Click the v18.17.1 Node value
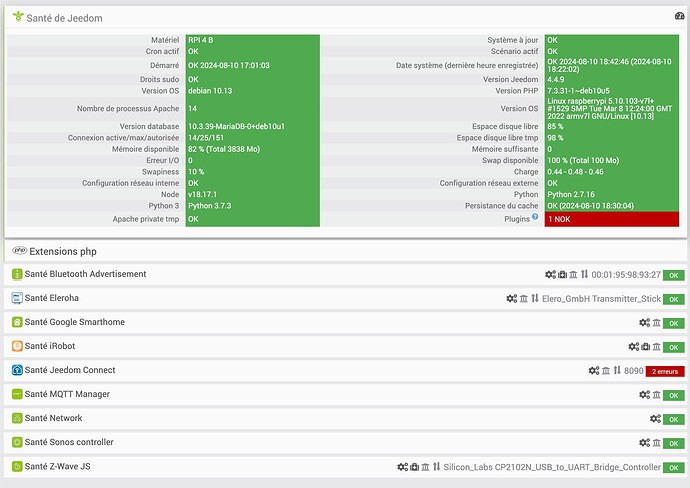The height and width of the screenshot is (488, 690). click(202, 194)
